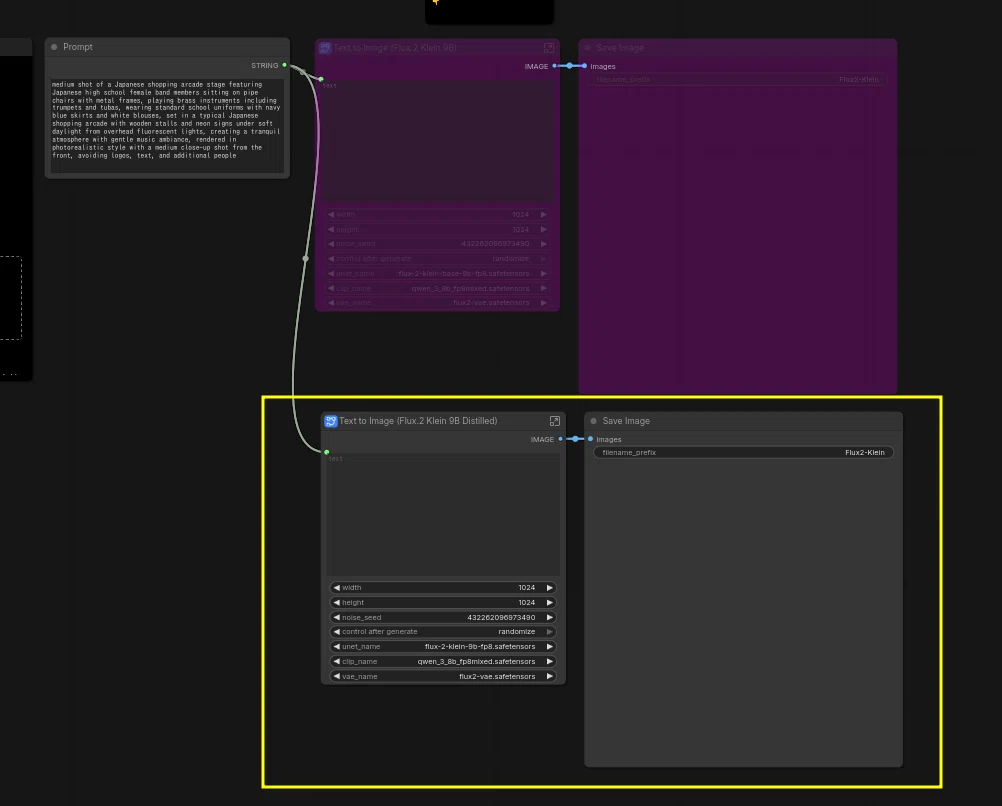Select next clip_name in Distilled node
The width and height of the screenshot is (1002, 806).
(550, 662)
